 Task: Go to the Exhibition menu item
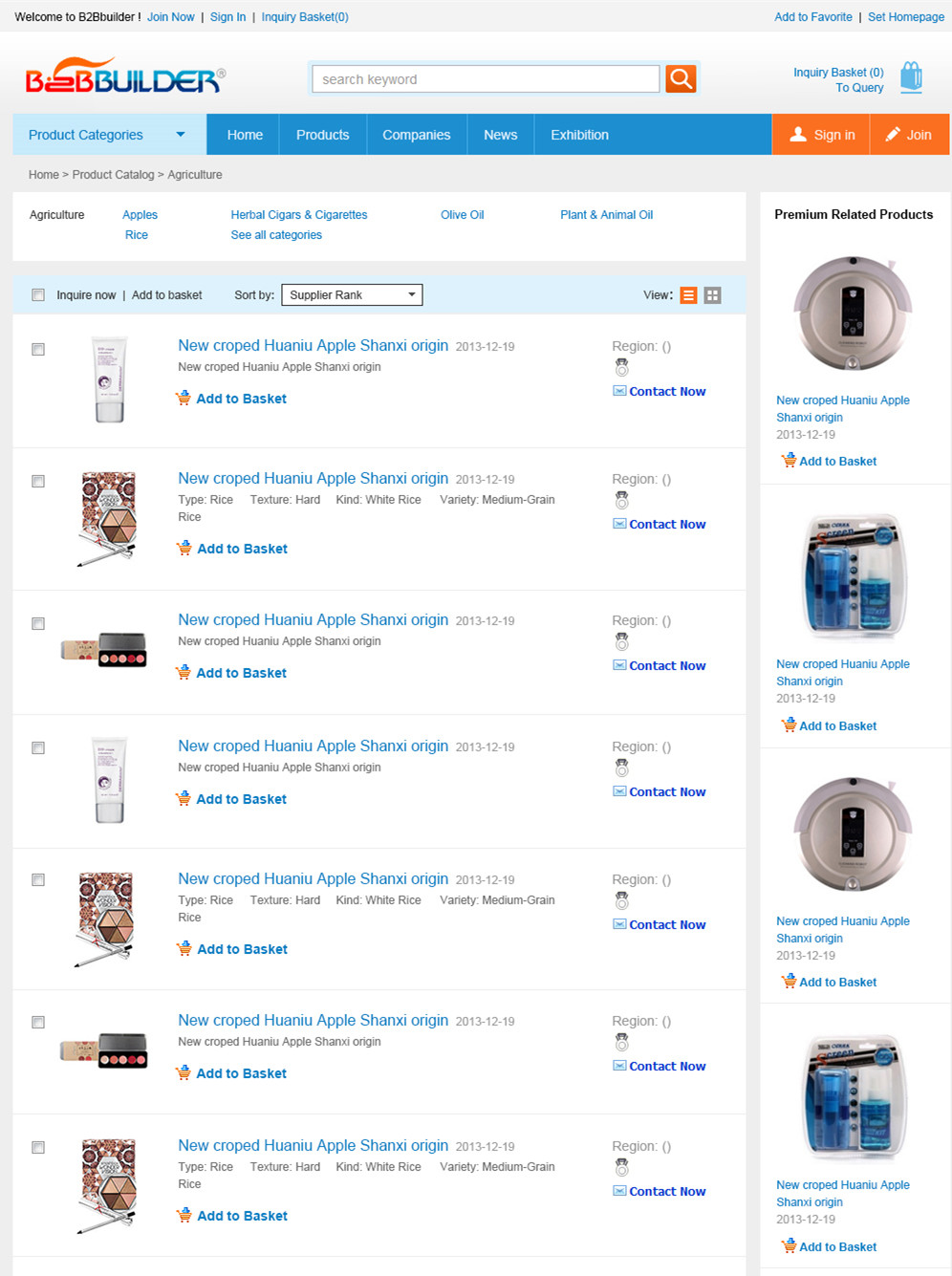[579, 135]
